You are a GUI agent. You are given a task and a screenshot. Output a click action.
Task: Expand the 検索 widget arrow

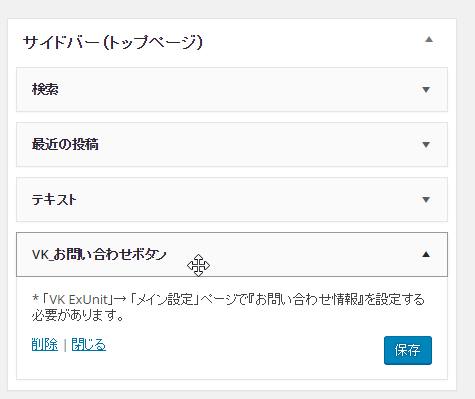point(426,90)
